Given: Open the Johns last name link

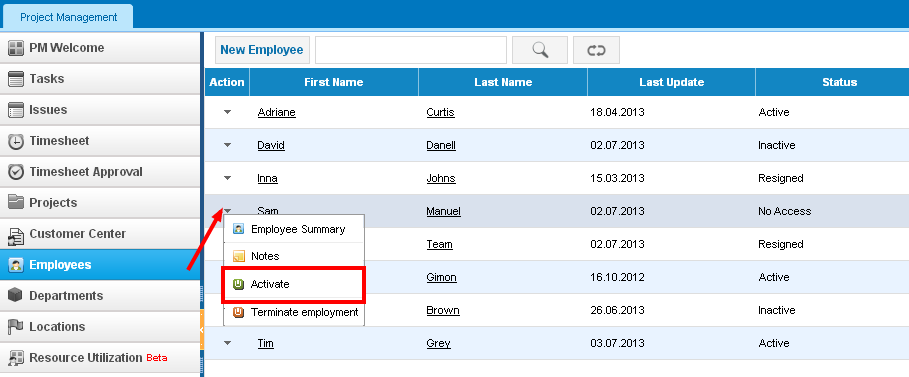Looking at the screenshot, I should [x=441, y=179].
